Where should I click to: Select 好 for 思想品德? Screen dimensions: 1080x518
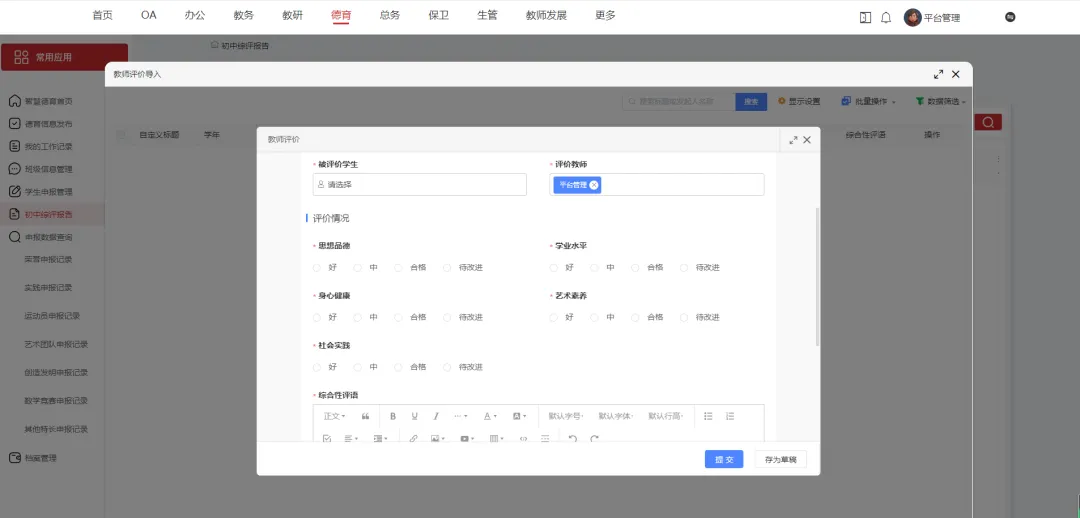click(x=317, y=268)
